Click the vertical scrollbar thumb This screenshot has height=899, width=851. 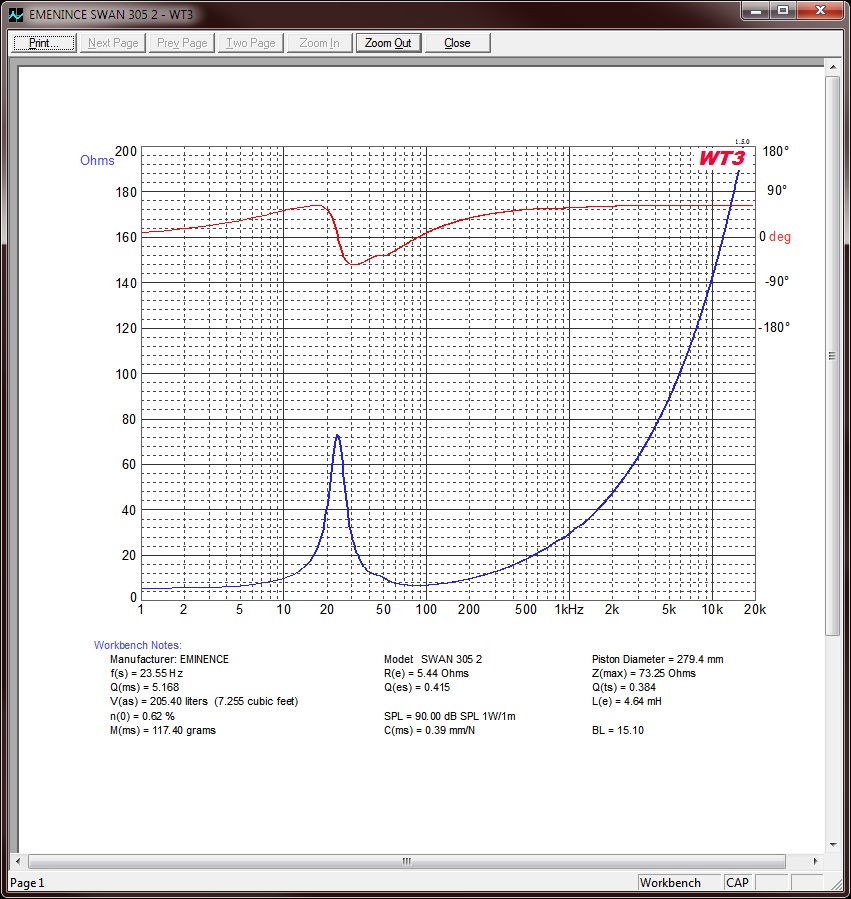click(833, 355)
